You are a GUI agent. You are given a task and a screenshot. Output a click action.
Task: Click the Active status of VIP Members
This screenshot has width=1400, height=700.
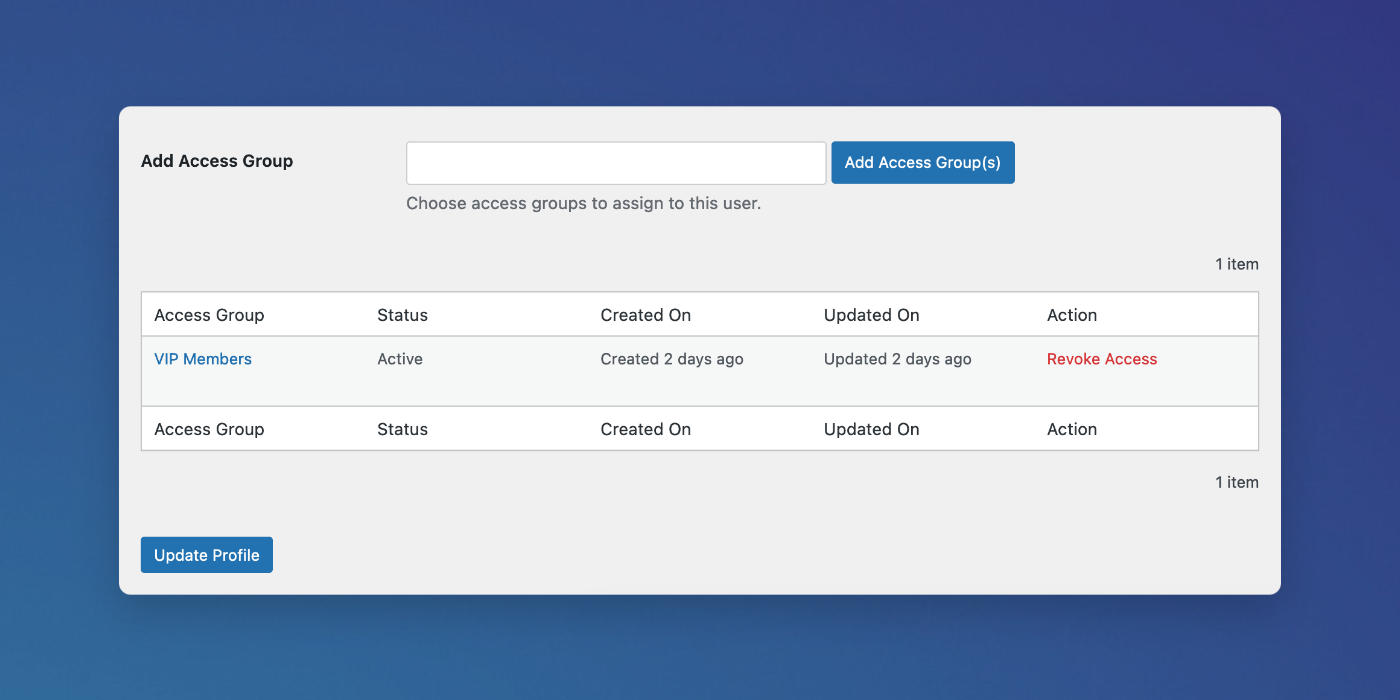click(400, 359)
